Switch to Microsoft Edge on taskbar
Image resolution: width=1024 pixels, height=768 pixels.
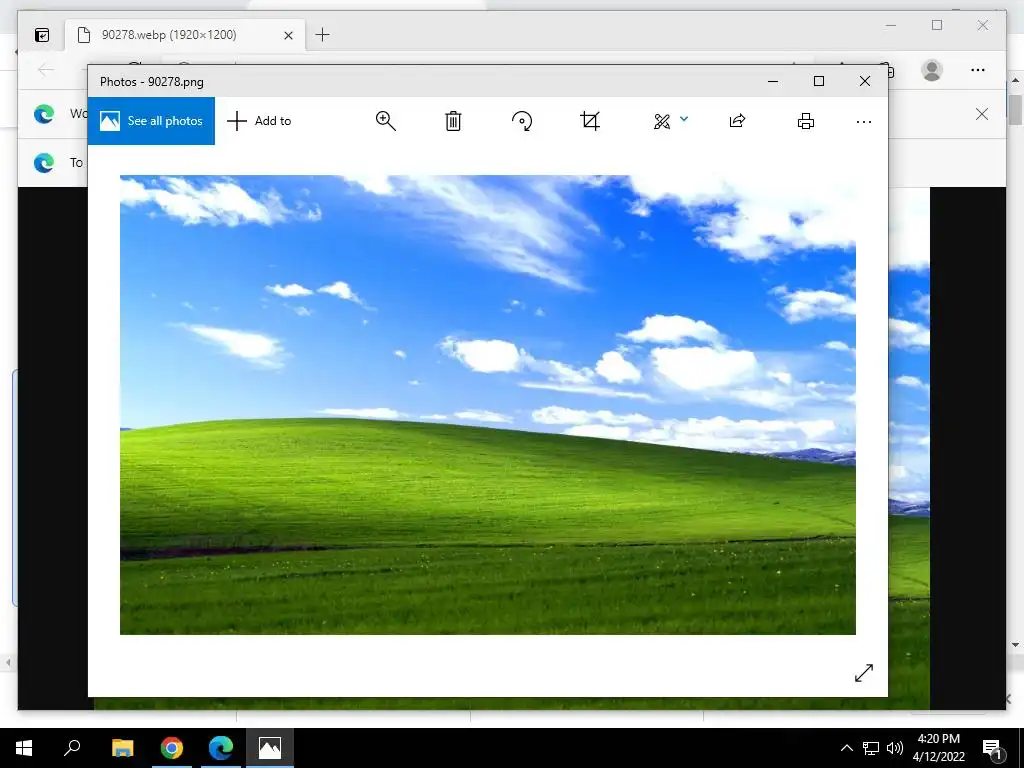click(x=221, y=748)
